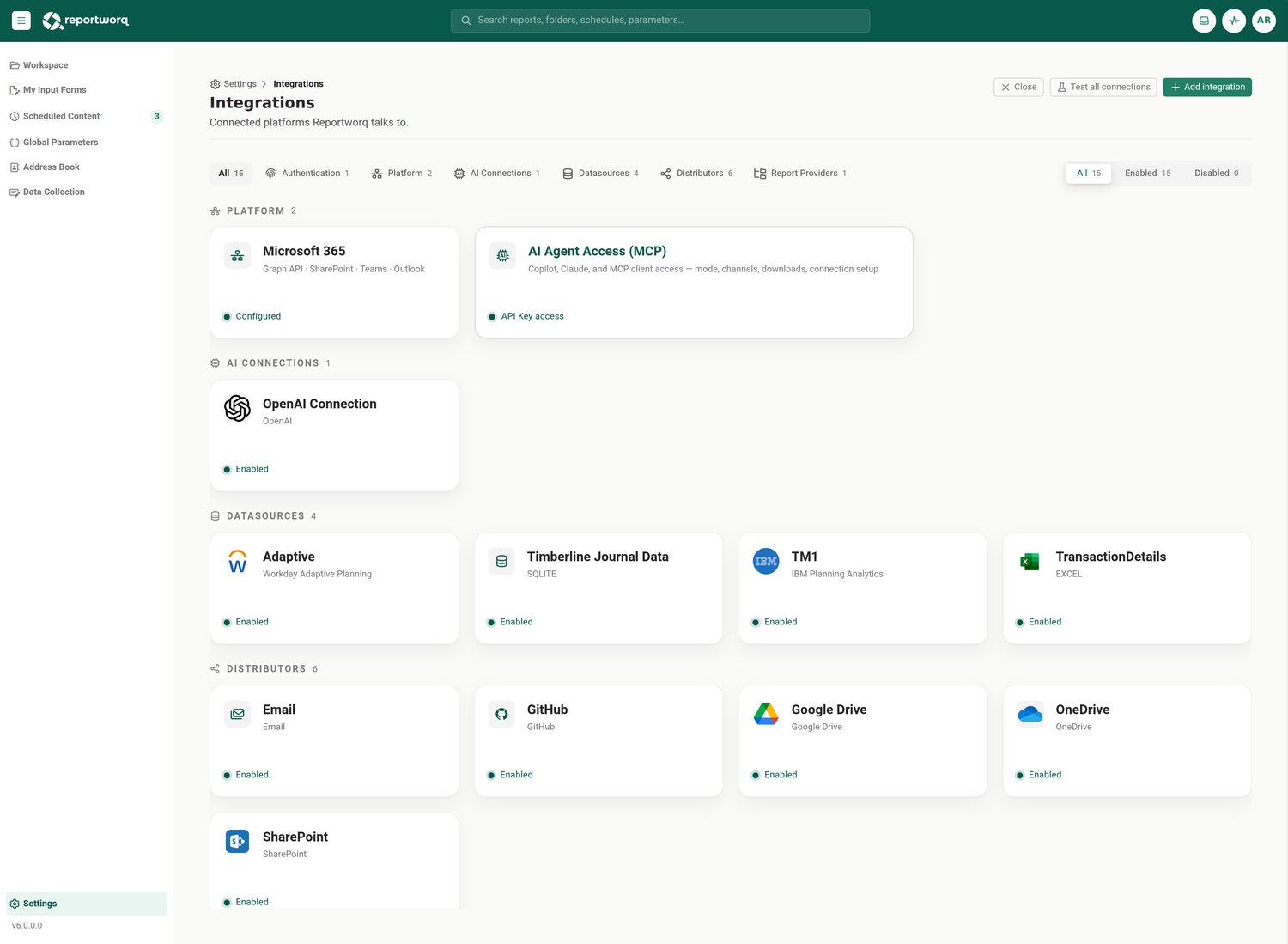
Task: Open the inbox tray icon in header
Action: click(1204, 21)
